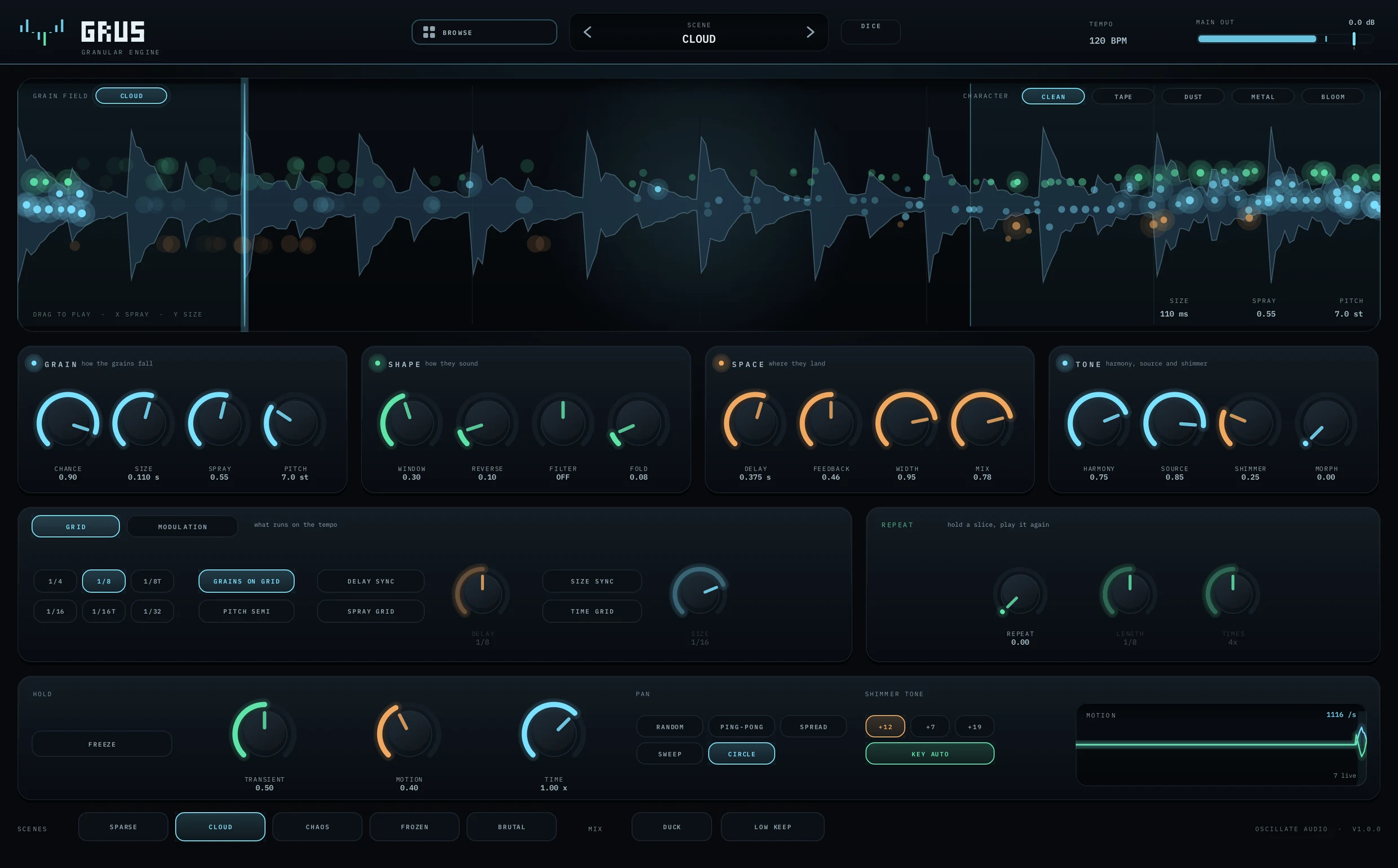This screenshot has height=868, width=1398.
Task: Click the GRUS logo waveform icon
Action: (x=42, y=32)
